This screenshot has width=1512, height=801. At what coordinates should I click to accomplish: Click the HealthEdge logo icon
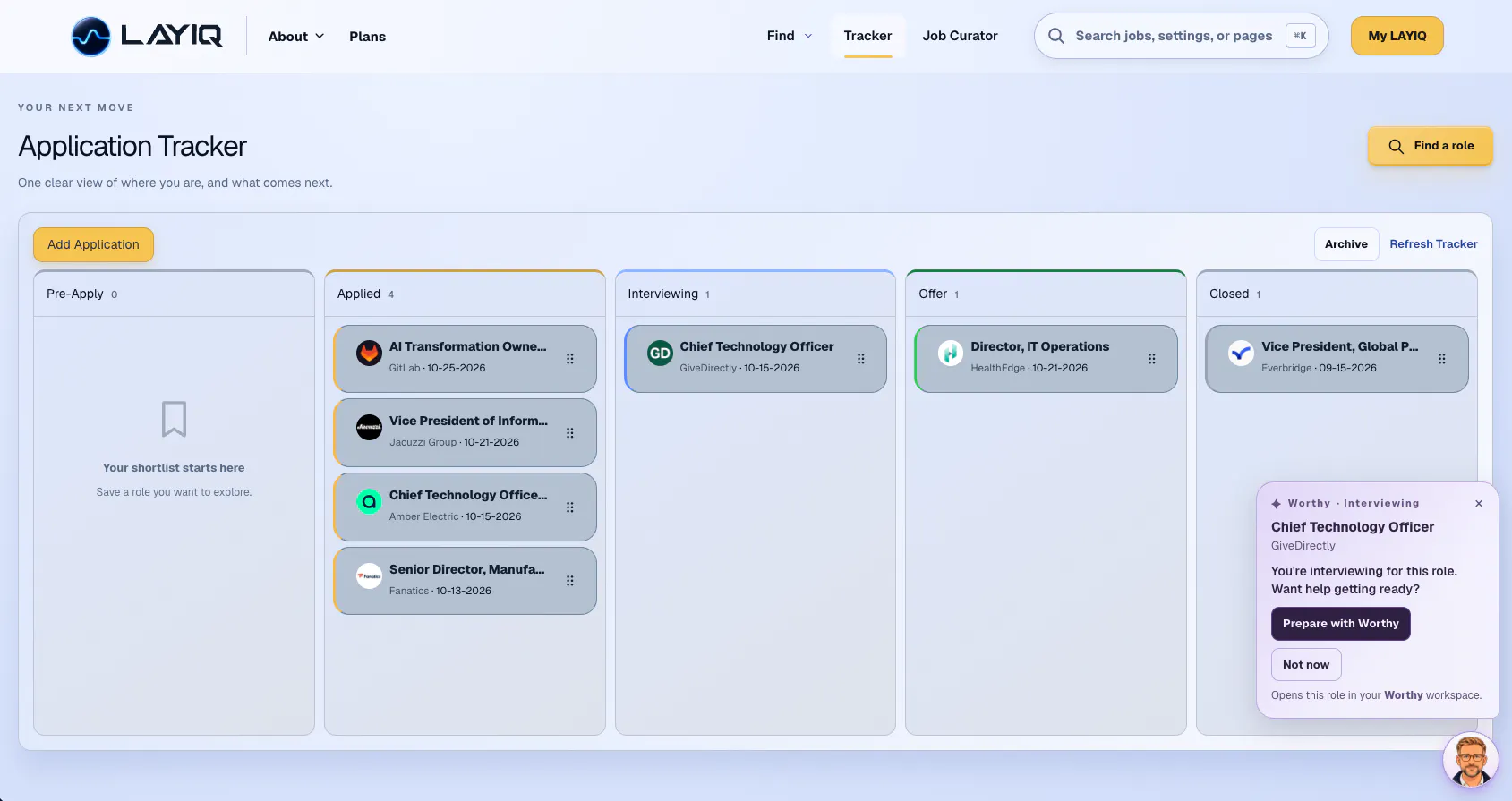pos(951,354)
